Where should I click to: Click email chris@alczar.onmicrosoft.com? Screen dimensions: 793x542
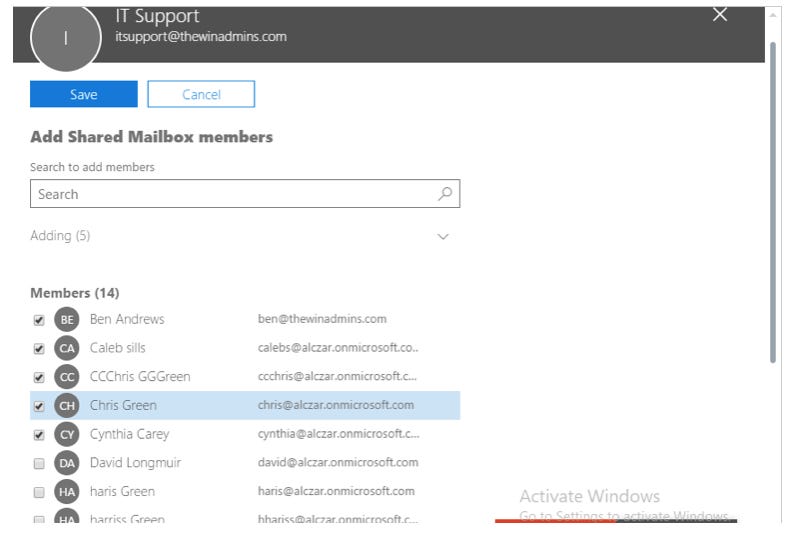click(336, 405)
